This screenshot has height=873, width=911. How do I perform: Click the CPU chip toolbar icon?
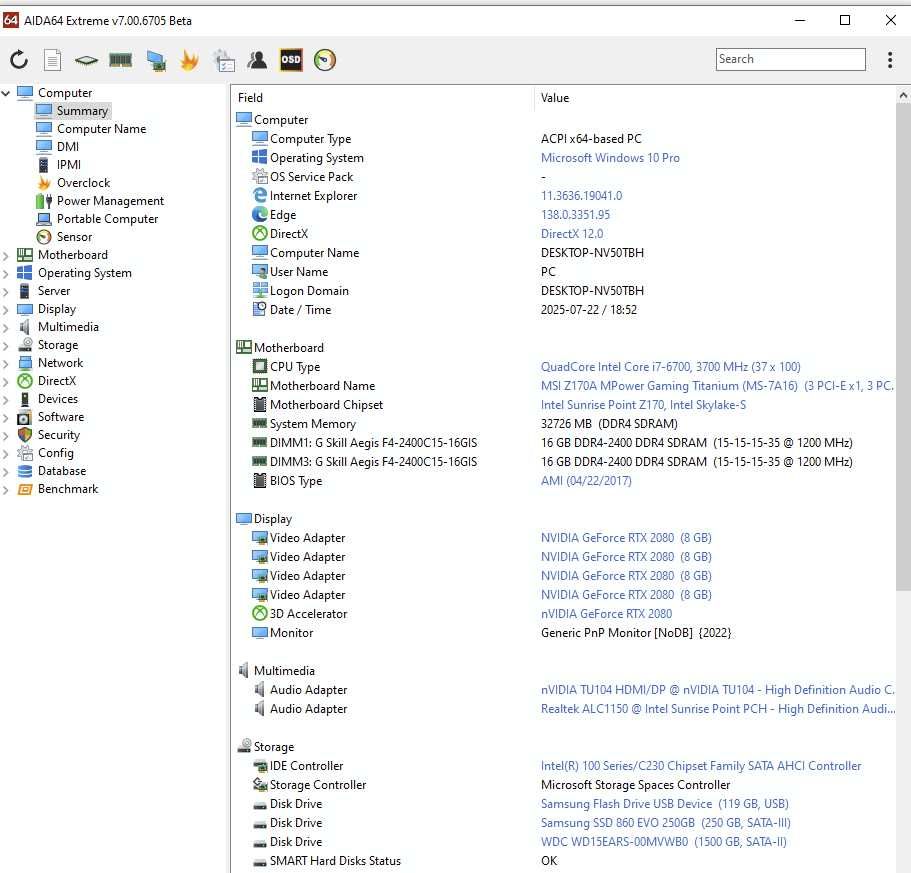pyautogui.click(x=87, y=59)
